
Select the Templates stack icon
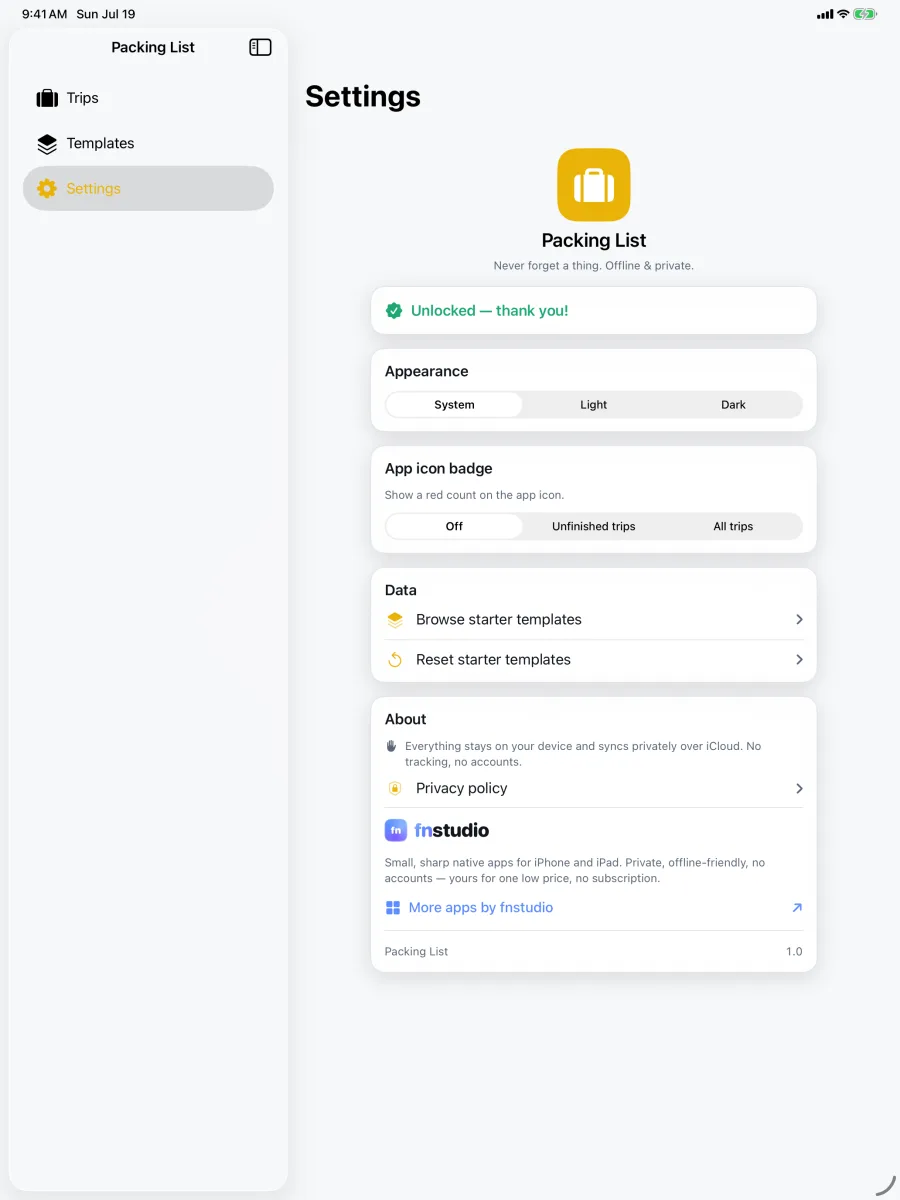click(x=47, y=144)
